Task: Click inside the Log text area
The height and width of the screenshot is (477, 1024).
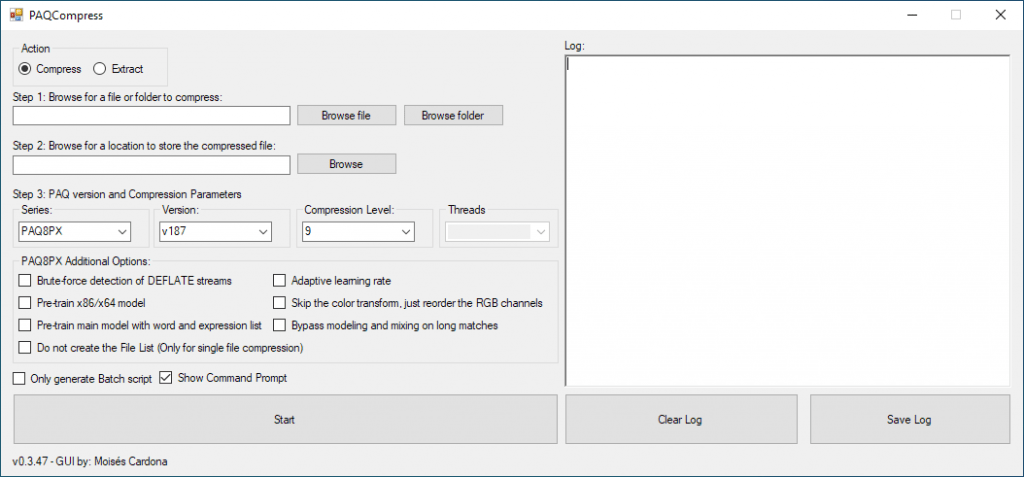Action: pyautogui.click(x=788, y=221)
